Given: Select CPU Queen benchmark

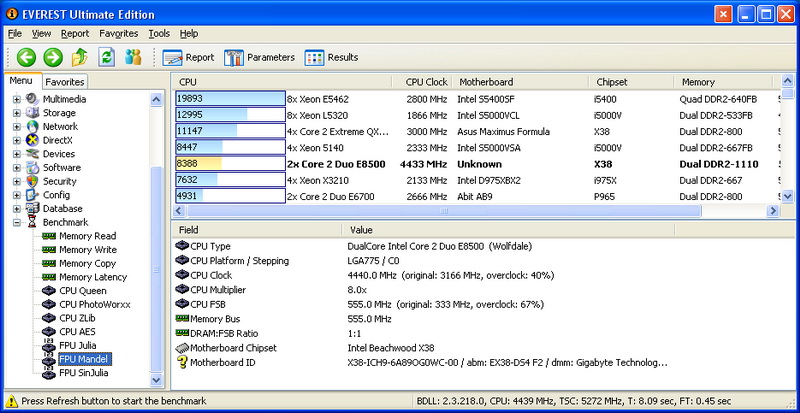Looking at the screenshot, I should [x=83, y=291].
